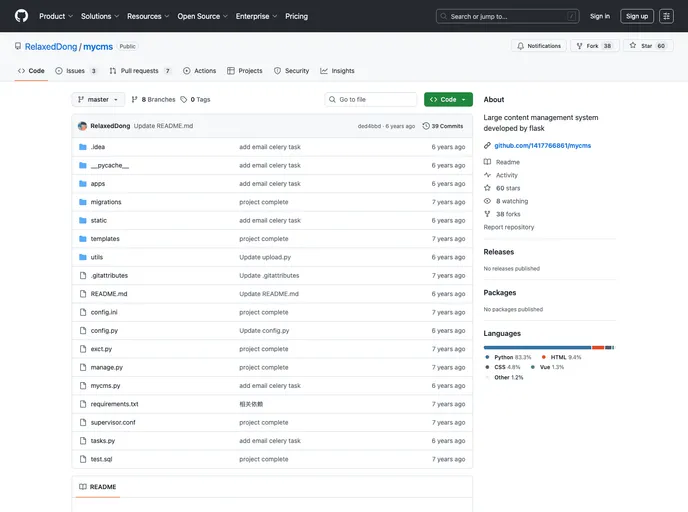This screenshot has height=512, width=688.
Task: Open the __pycache__ folder icon
Action: [82, 165]
